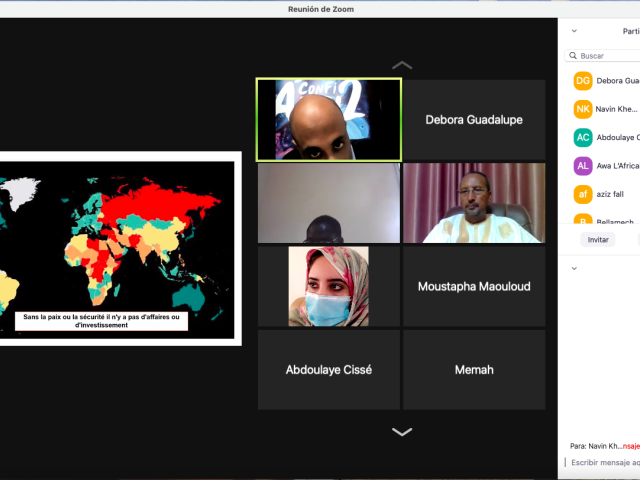
Task: Click the Reunión de Zoom window title
Action: 321,9
